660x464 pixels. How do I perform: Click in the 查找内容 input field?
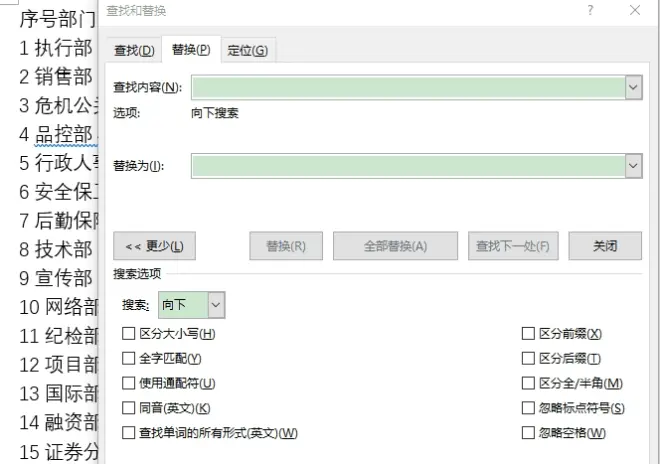click(x=408, y=88)
